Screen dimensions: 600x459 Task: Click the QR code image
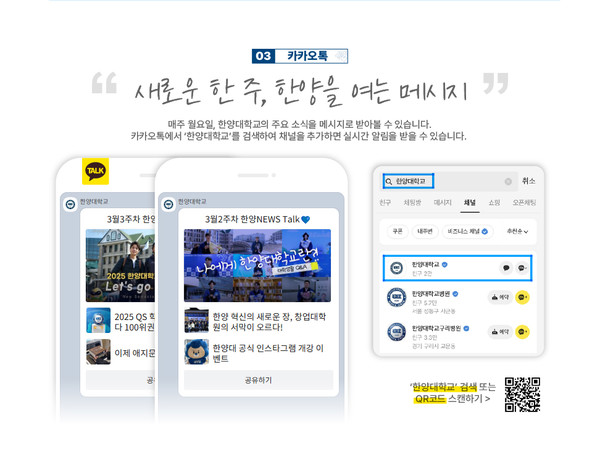click(x=522, y=394)
